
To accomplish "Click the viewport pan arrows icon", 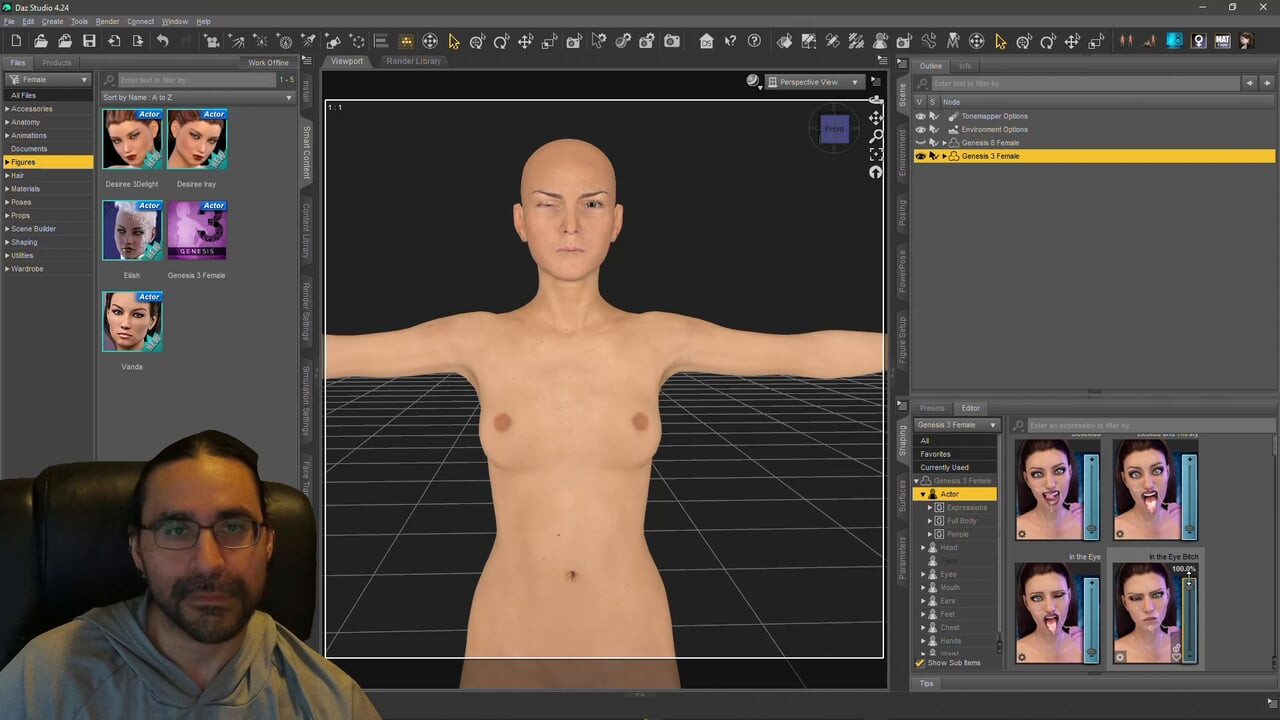I will pos(876,118).
